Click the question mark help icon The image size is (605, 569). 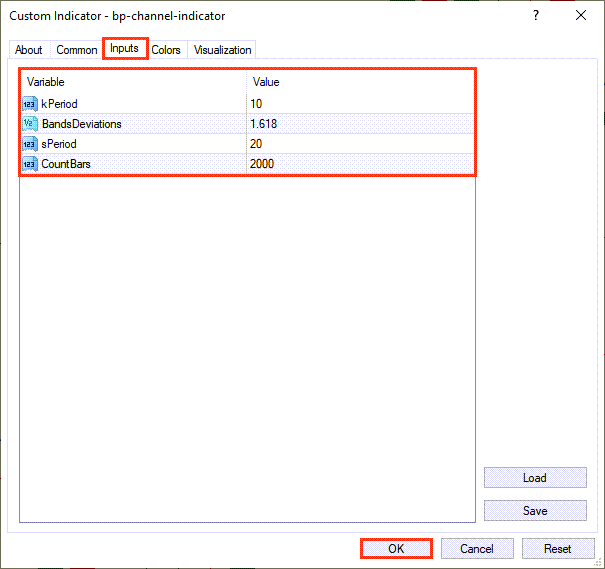coord(536,15)
